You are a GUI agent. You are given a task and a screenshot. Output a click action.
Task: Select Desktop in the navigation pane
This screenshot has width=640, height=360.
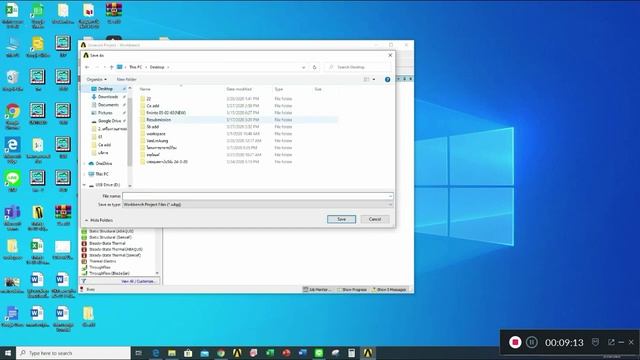point(105,89)
